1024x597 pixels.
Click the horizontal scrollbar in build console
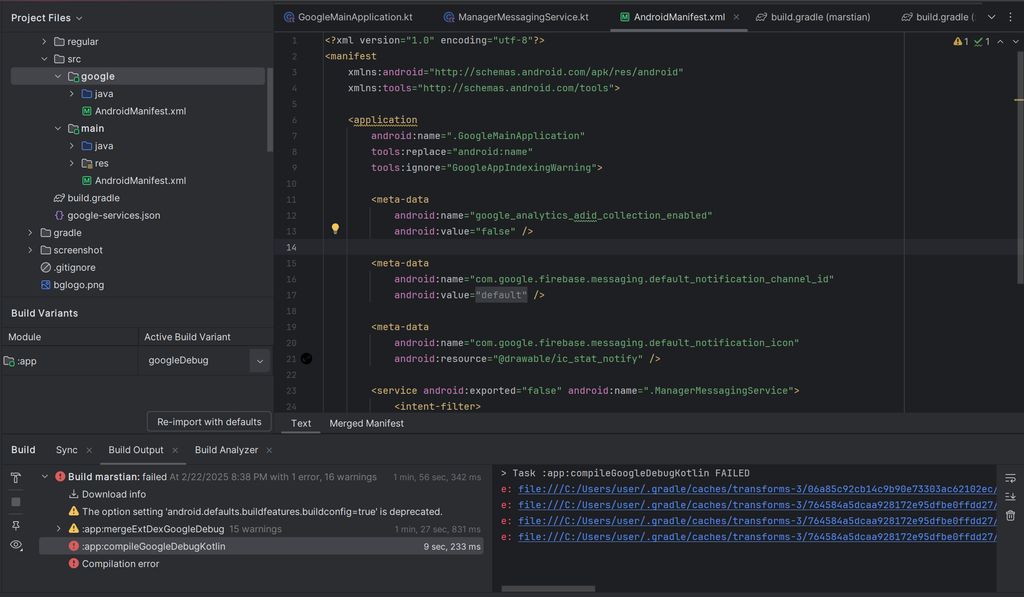(547, 589)
